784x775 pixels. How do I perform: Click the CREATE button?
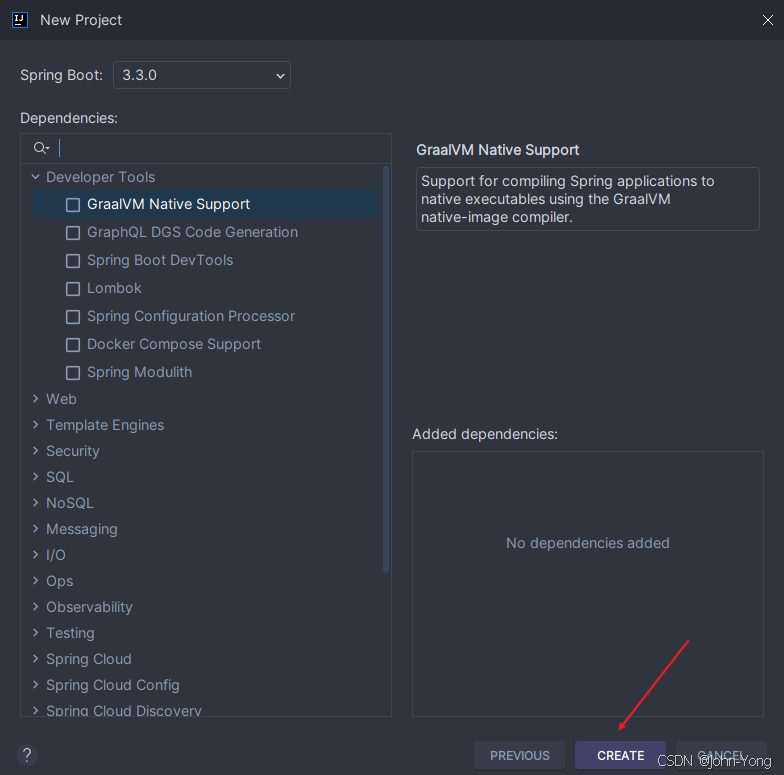620,755
